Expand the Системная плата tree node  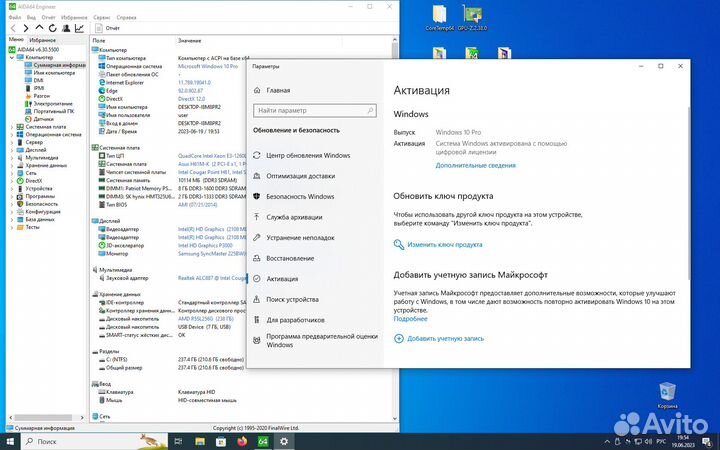point(12,127)
